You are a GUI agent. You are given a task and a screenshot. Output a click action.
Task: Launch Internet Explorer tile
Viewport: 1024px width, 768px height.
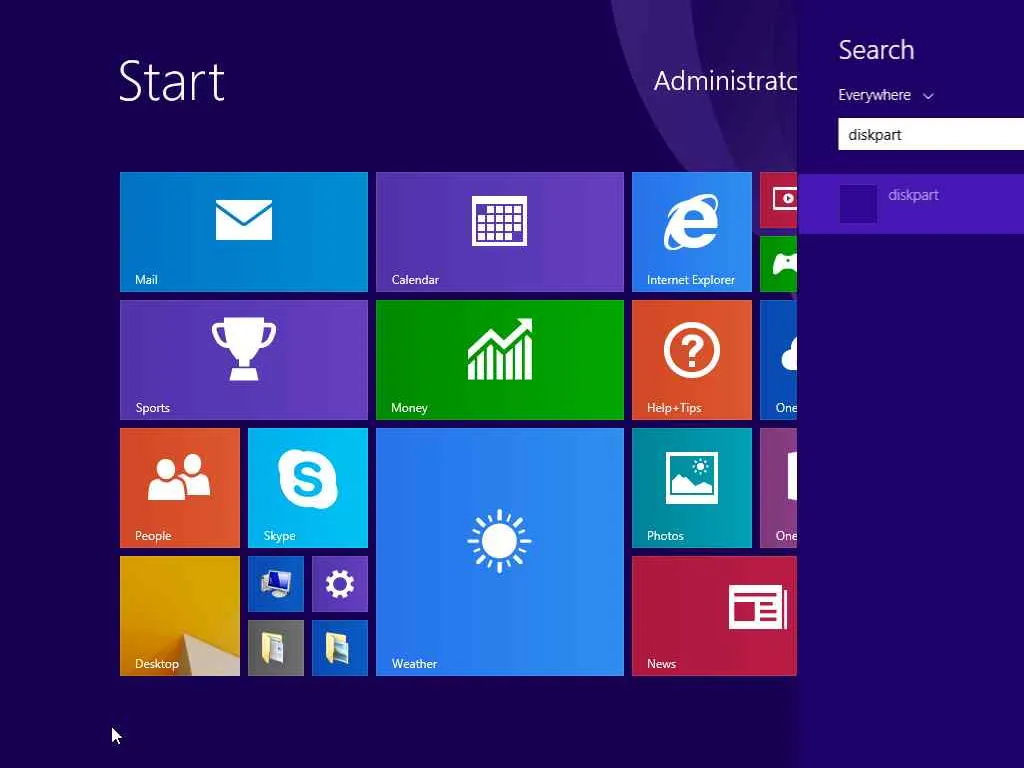692,232
